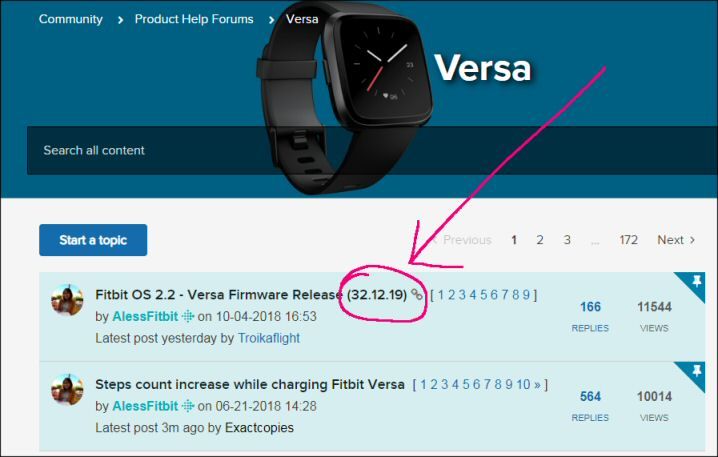Click Fitbit badge icon next to second AlessFitbit

pyautogui.click(x=188, y=406)
